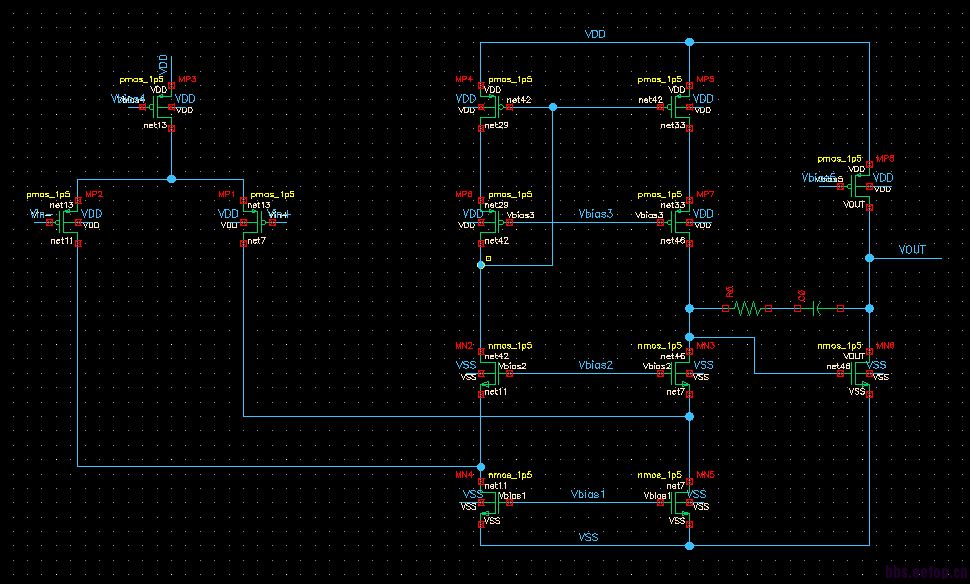Click the yellow nmos_1p5 label beside MN6

pyautogui.click(x=839, y=345)
